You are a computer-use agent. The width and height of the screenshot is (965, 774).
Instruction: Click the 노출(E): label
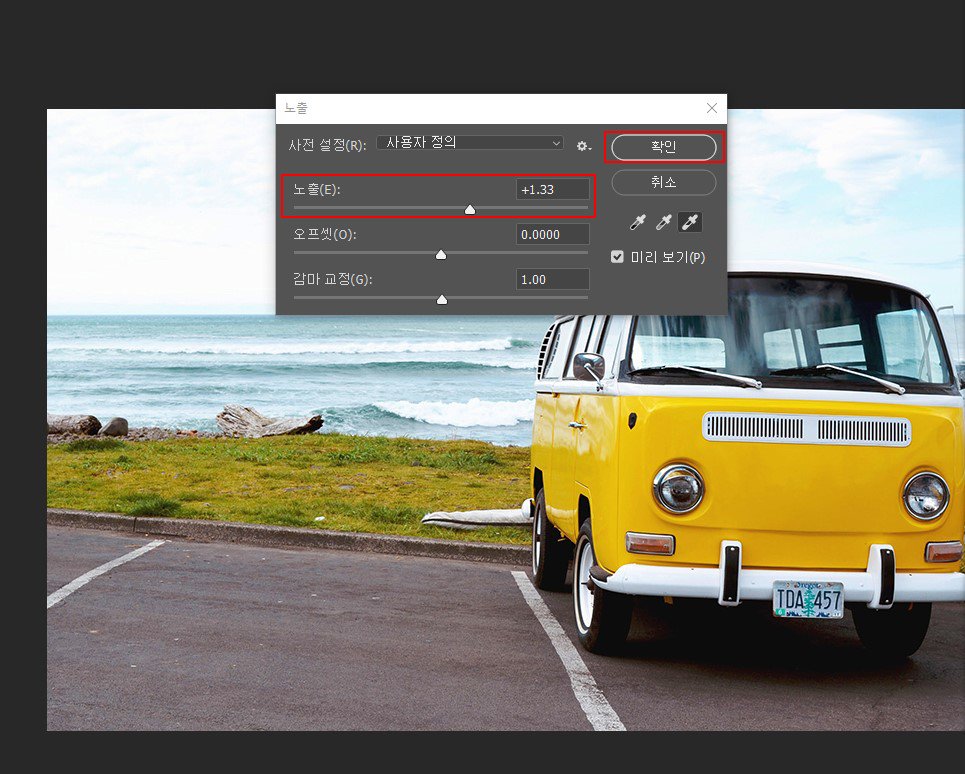(317, 190)
